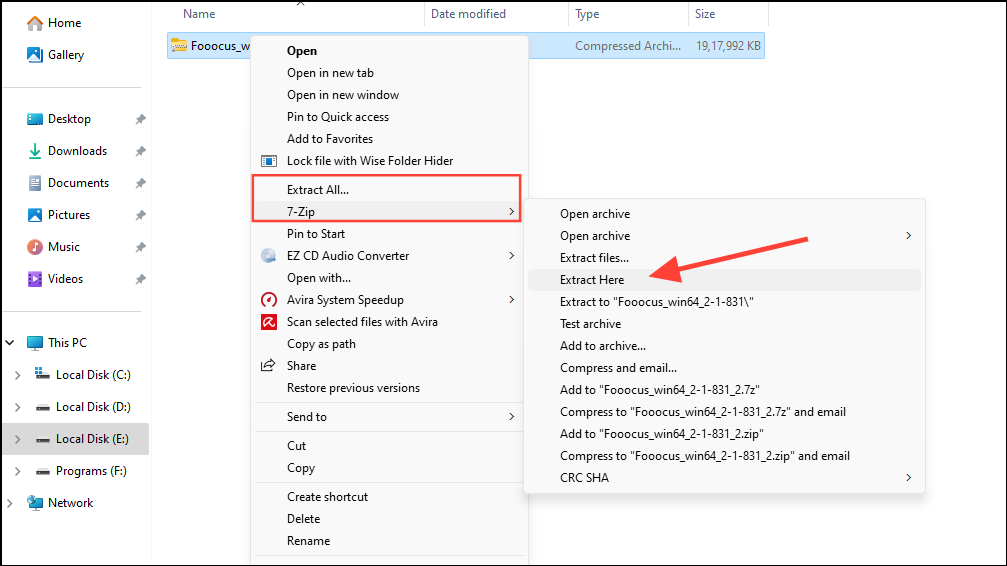Open the Music folder icon
The image size is (1007, 566).
point(35,247)
